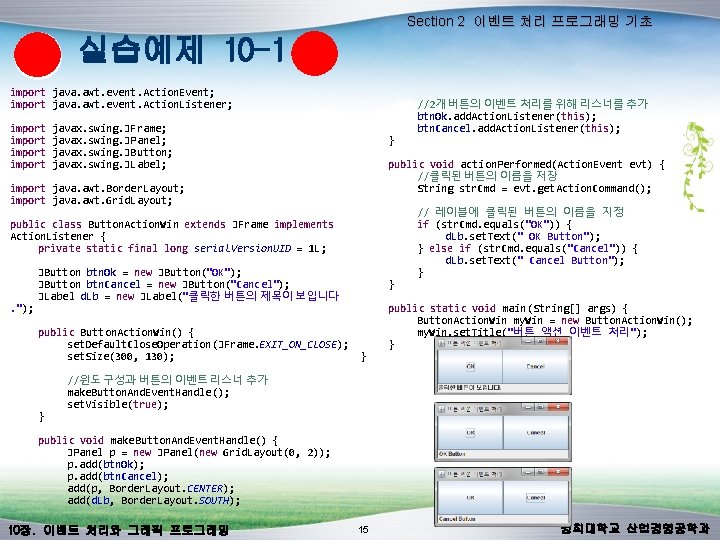Click OK in the window showing the Korean label
The width and height of the screenshot is (720, 540).
470,366
